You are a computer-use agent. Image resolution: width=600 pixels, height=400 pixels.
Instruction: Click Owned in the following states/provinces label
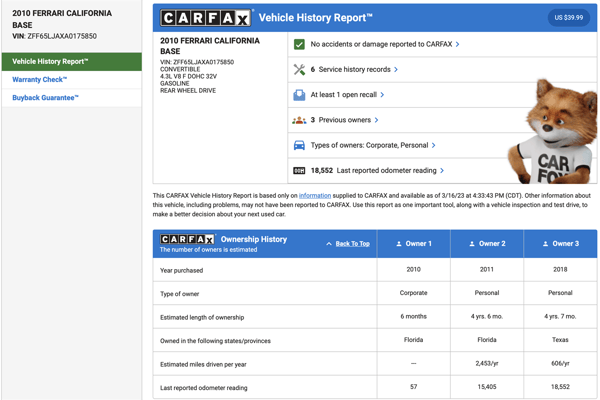(215, 341)
